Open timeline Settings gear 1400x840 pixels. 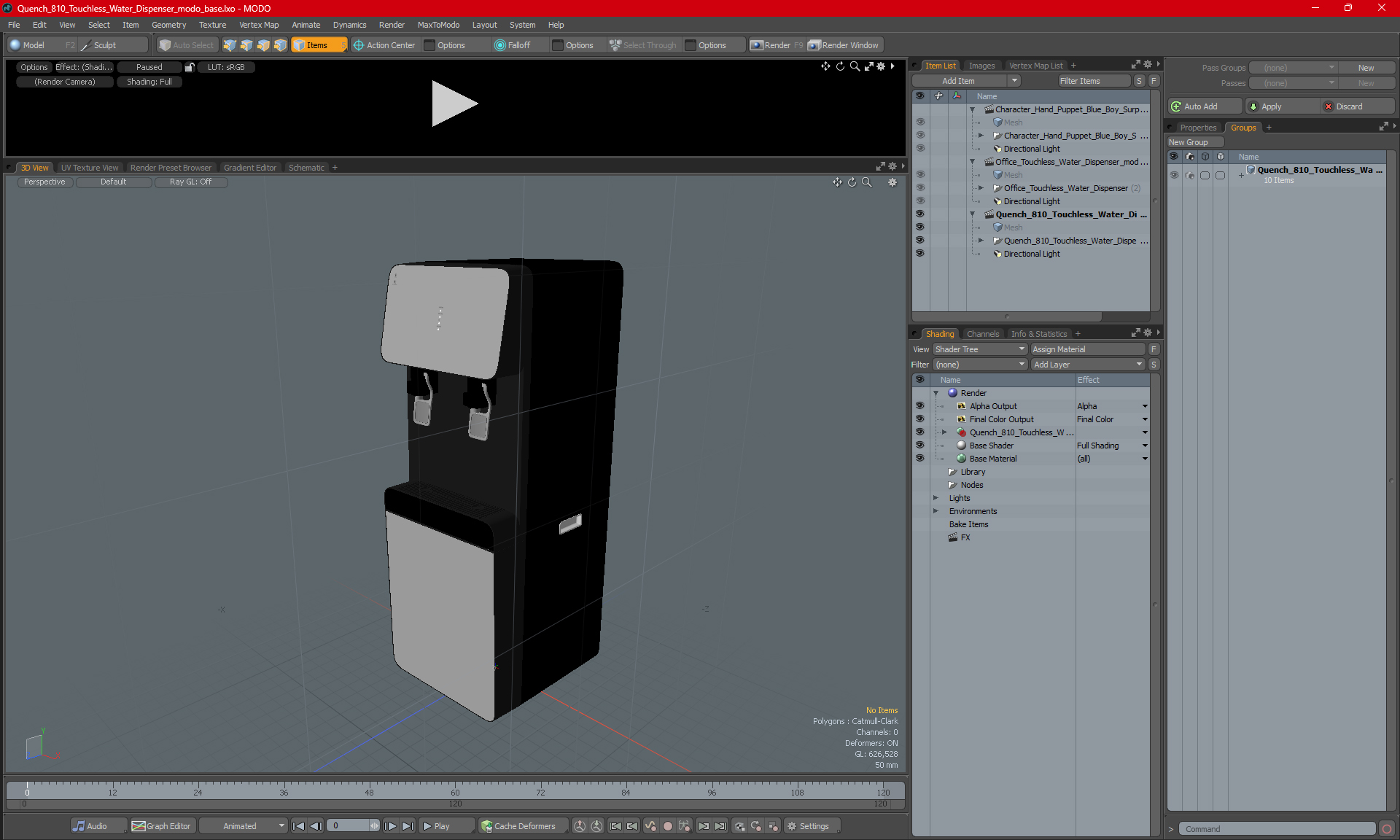(808, 826)
